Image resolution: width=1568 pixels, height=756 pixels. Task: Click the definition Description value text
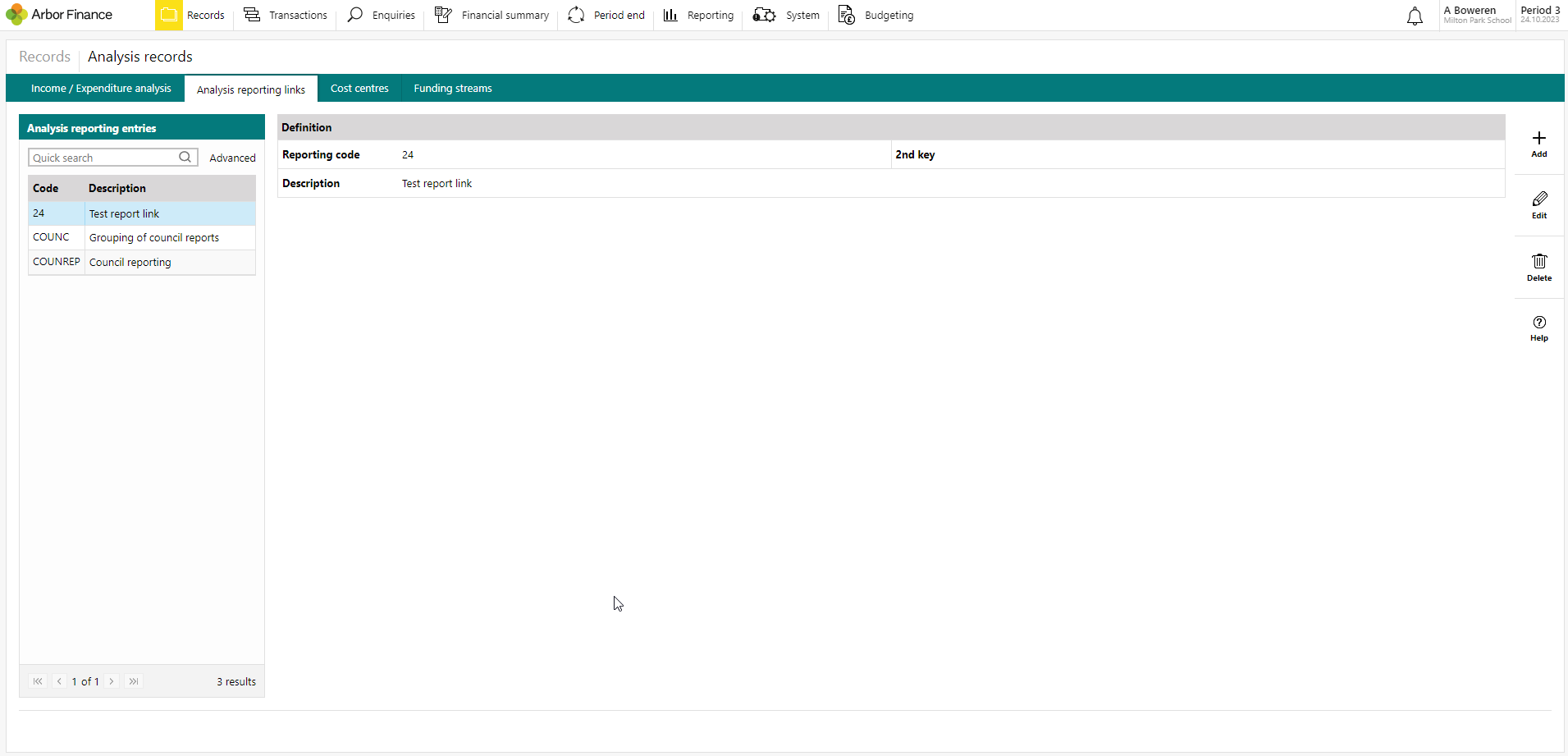[437, 183]
